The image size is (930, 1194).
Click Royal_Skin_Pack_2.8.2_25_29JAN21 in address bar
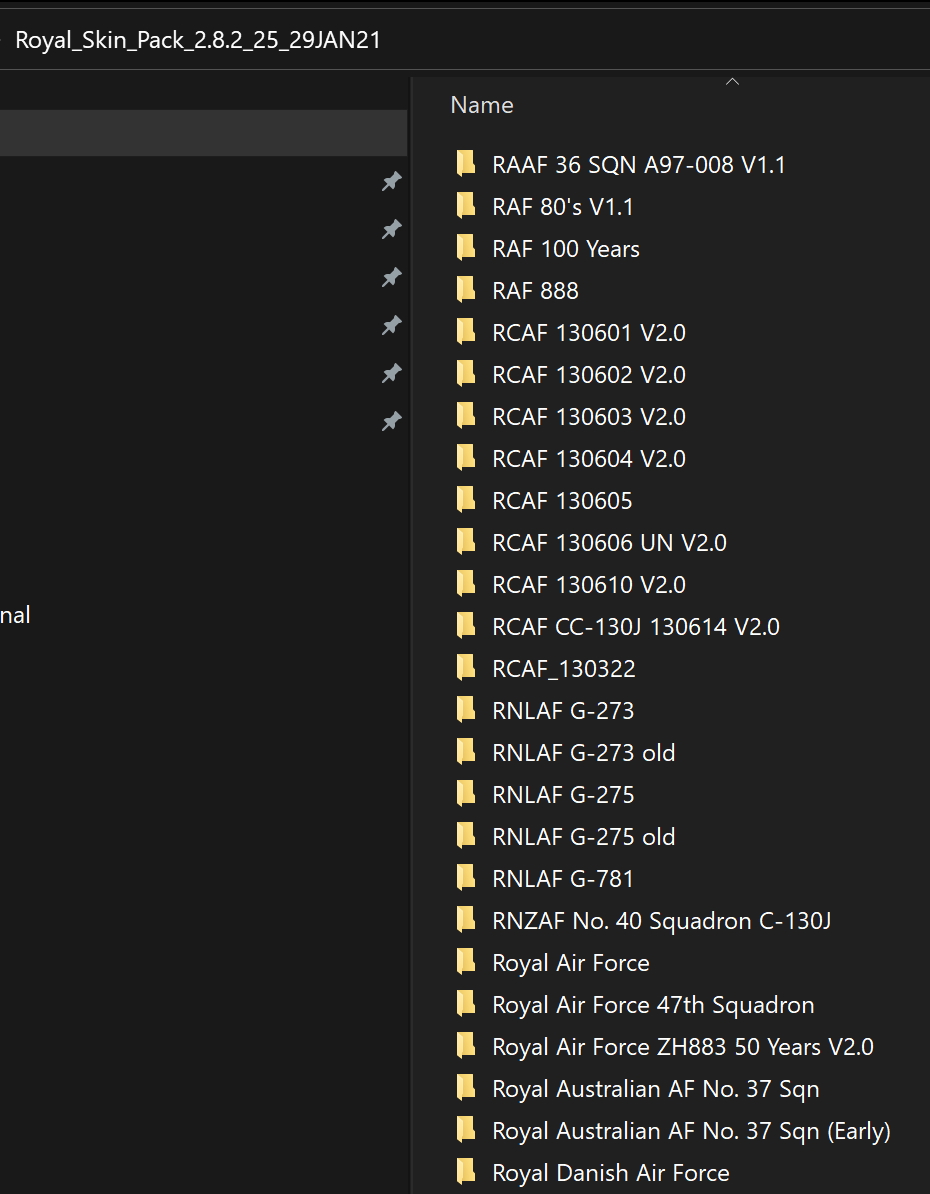(x=198, y=41)
